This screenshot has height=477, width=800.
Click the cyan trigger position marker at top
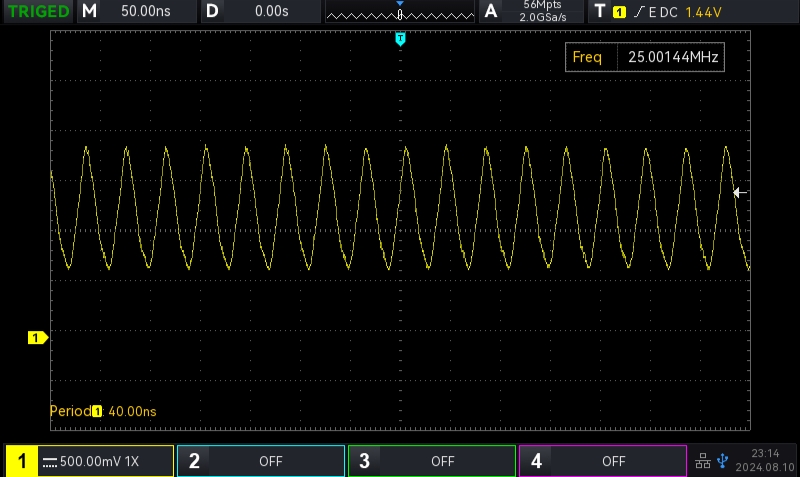click(400, 39)
